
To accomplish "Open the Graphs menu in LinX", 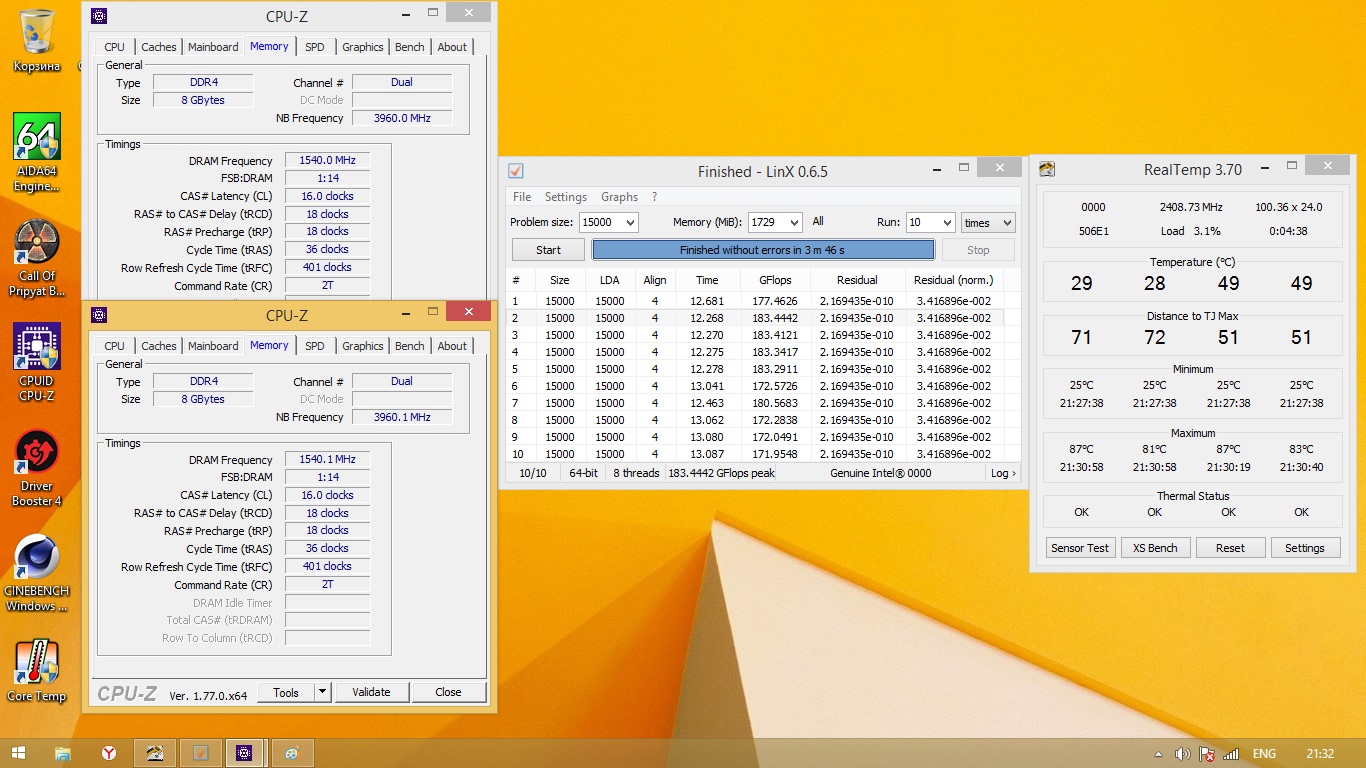I will tap(620, 197).
